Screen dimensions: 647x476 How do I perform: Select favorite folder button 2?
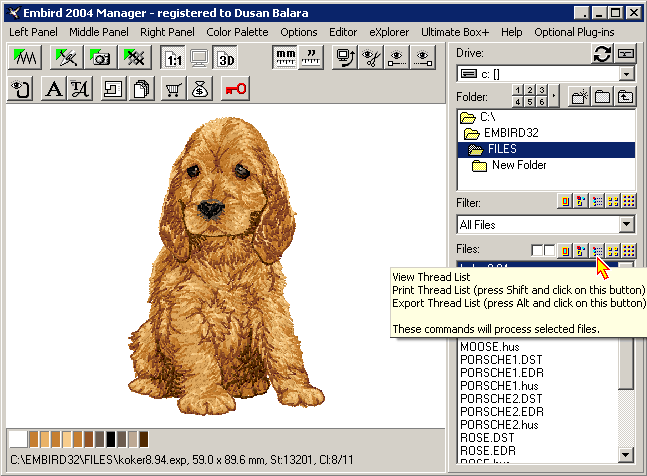tap(530, 90)
